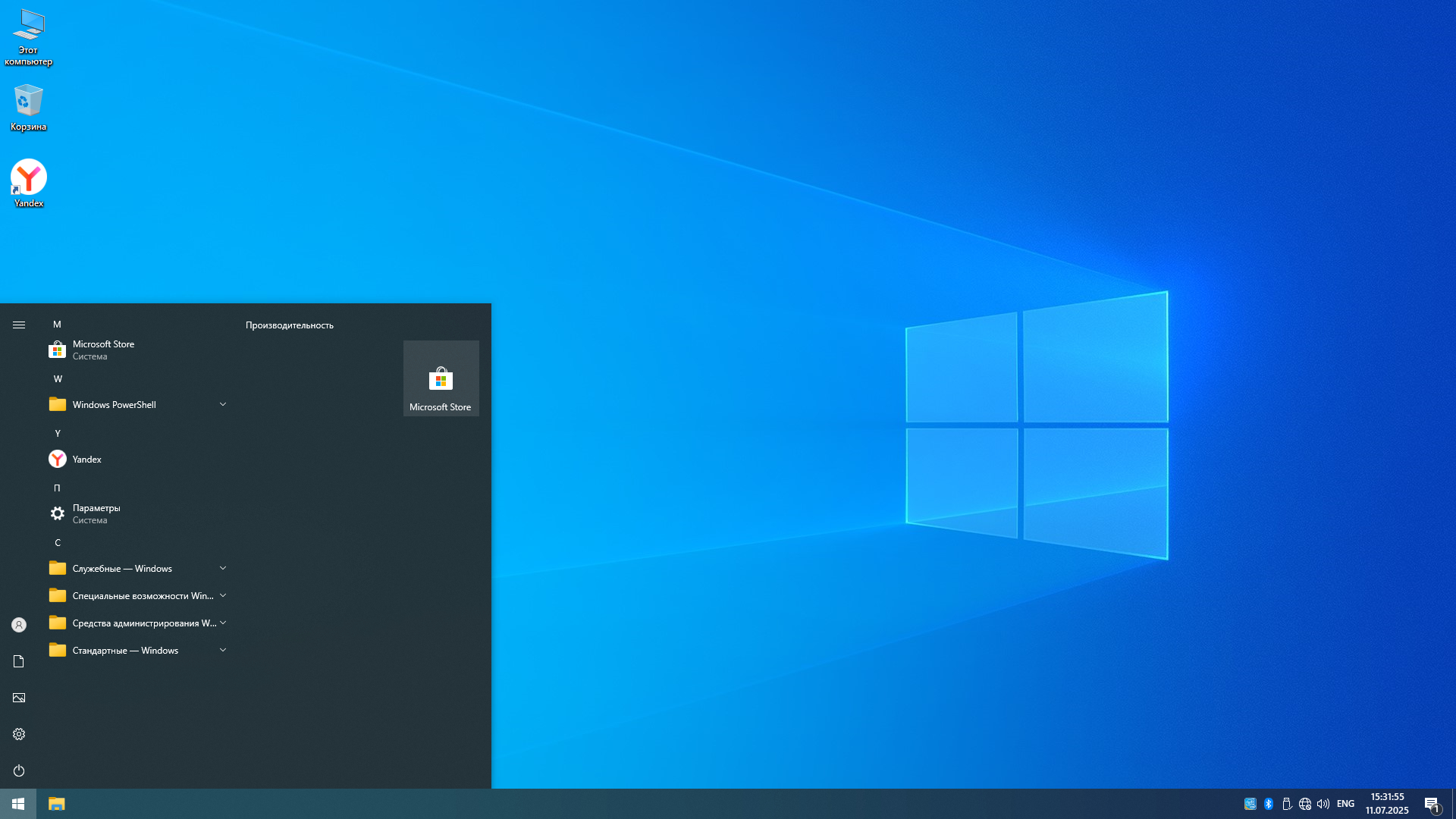Expand the Стандартные — Windows folder

[136, 650]
